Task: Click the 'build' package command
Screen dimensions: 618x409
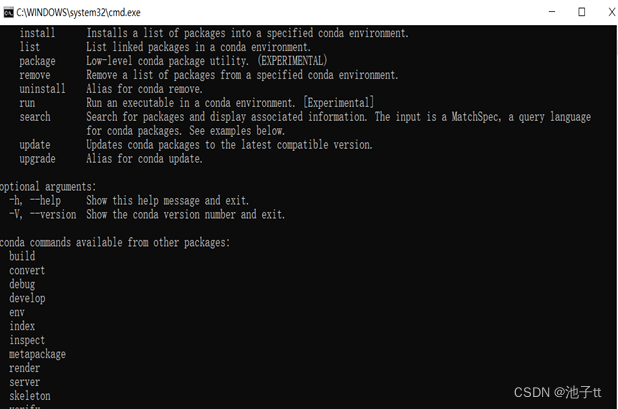Action: tap(22, 257)
